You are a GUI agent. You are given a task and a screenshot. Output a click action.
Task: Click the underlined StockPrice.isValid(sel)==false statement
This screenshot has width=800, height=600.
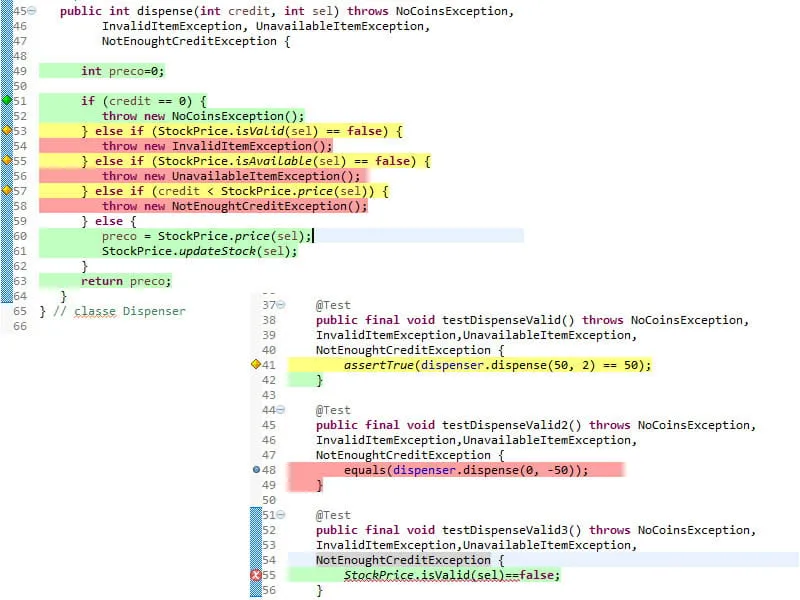tap(452, 575)
